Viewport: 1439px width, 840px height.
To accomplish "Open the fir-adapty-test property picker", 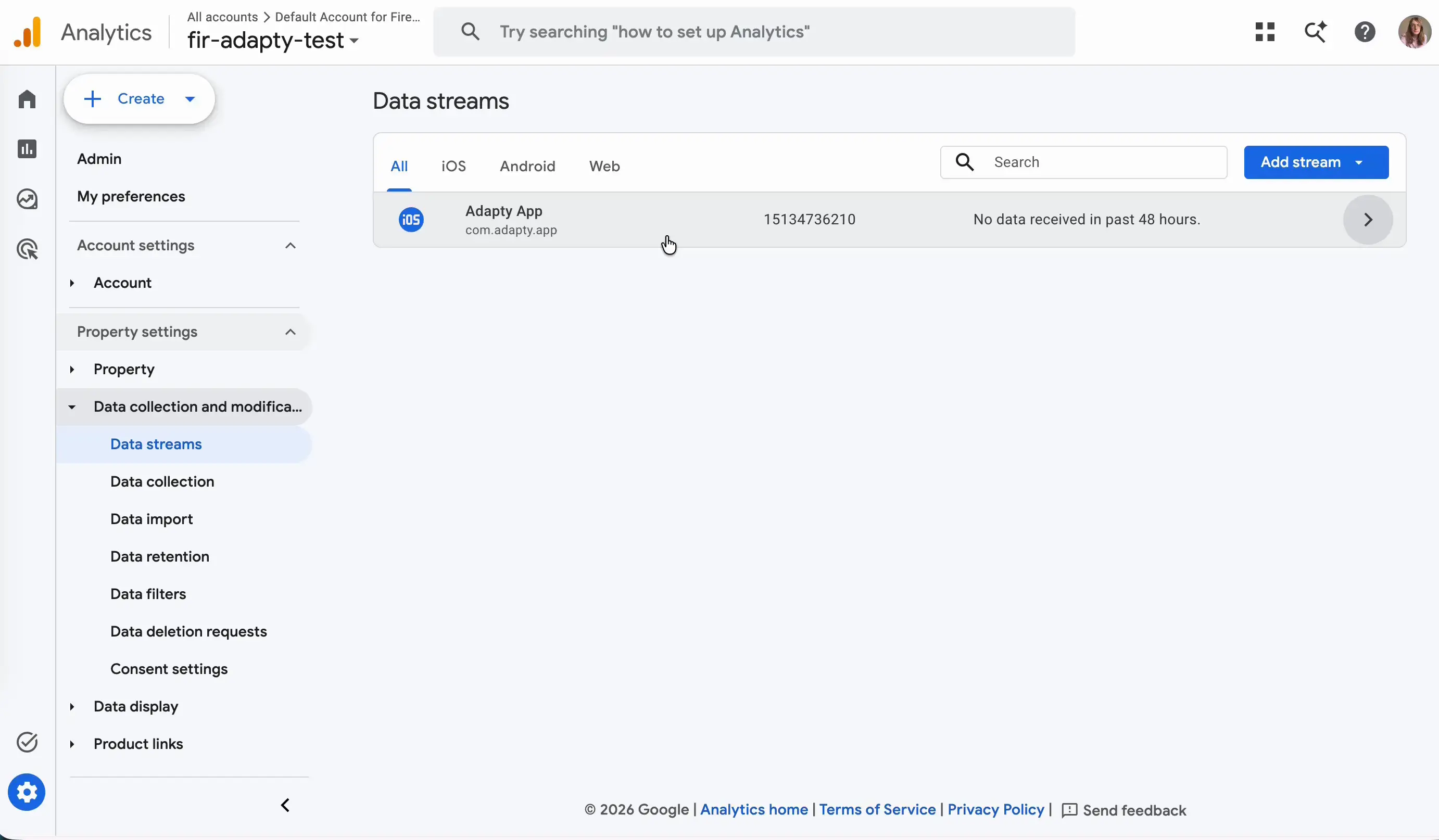I will point(273,41).
